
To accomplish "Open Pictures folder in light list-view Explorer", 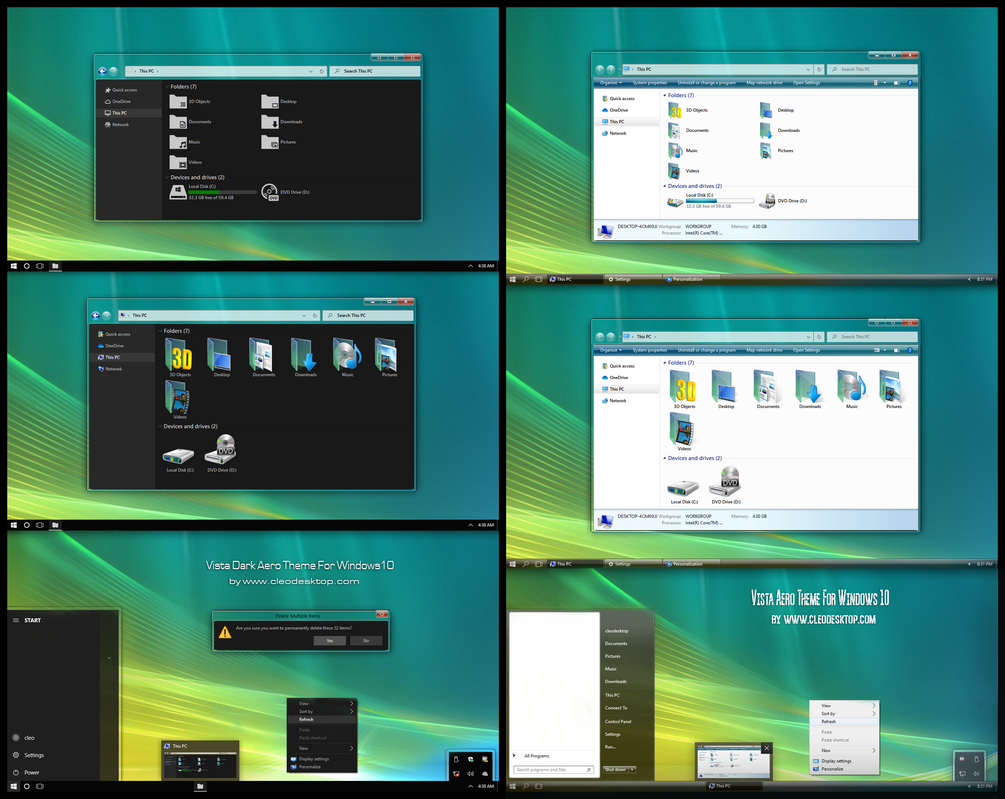I will (777, 151).
